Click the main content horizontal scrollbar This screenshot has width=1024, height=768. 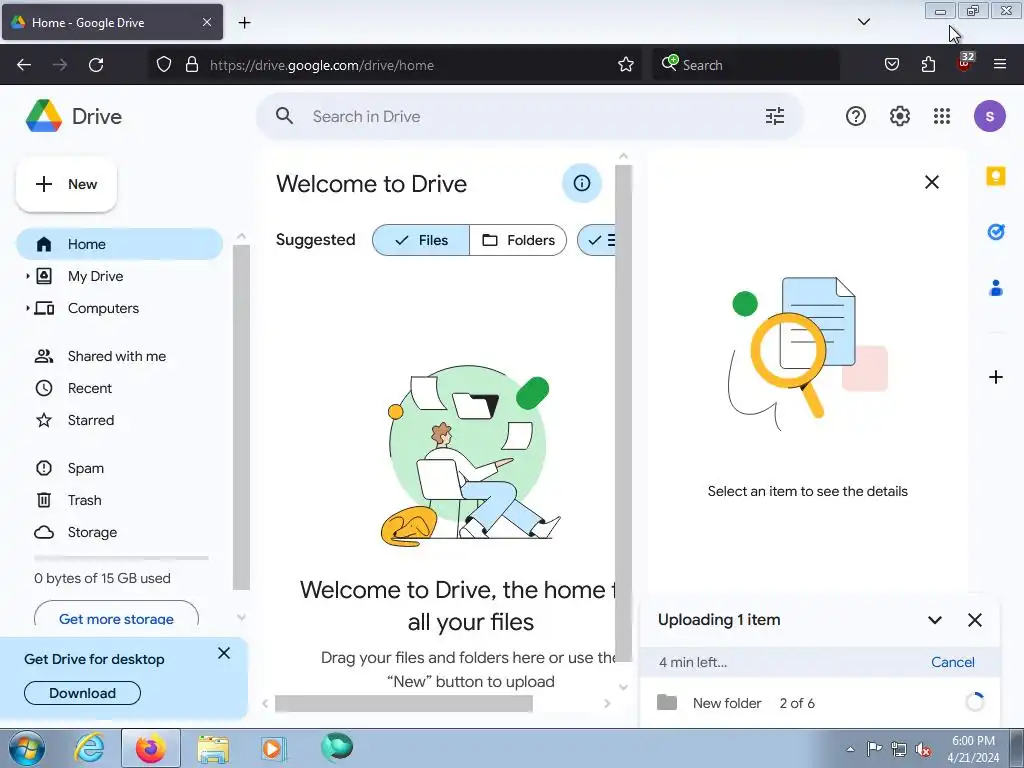pos(404,703)
